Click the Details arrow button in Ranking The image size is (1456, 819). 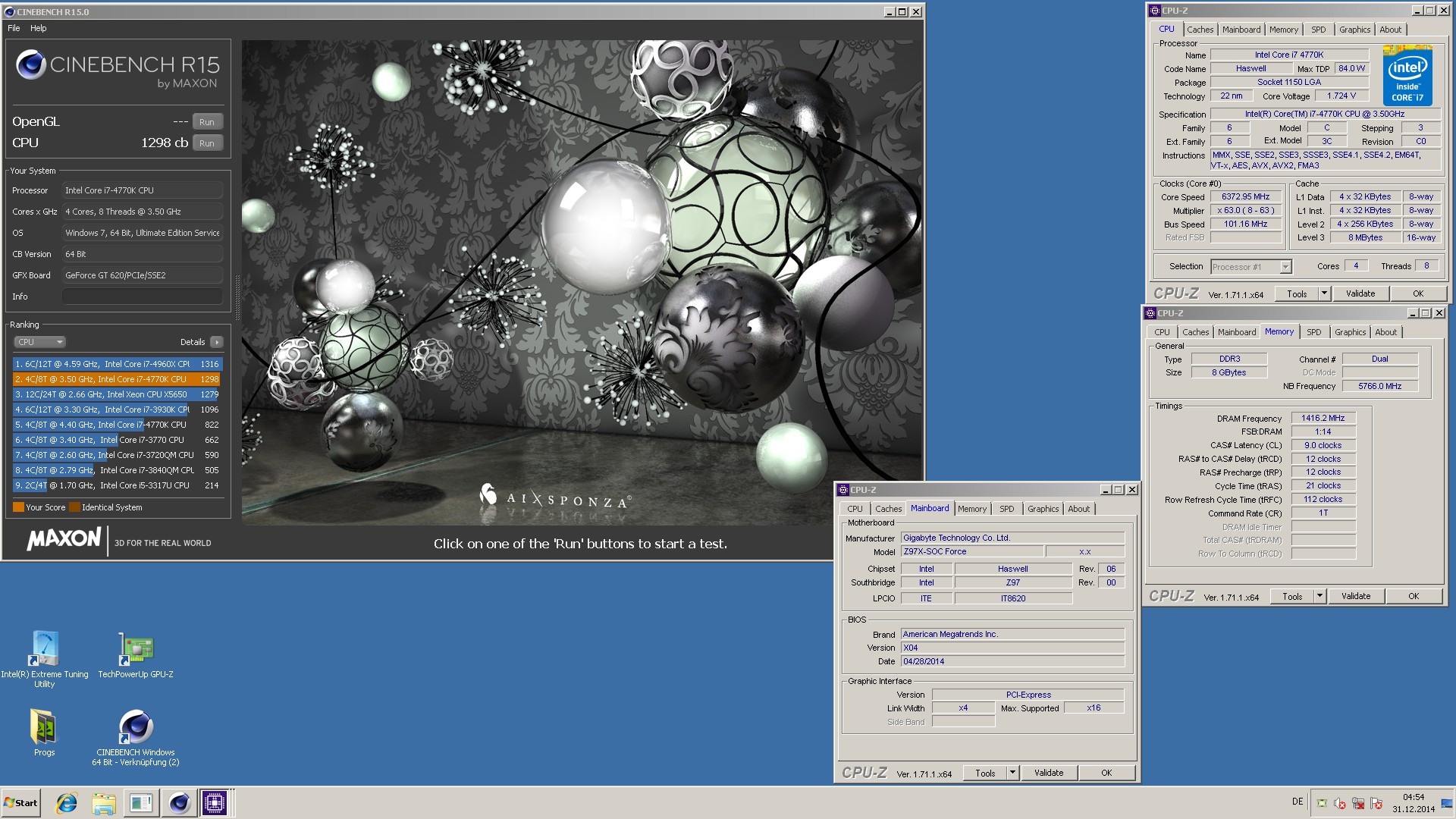pos(217,342)
